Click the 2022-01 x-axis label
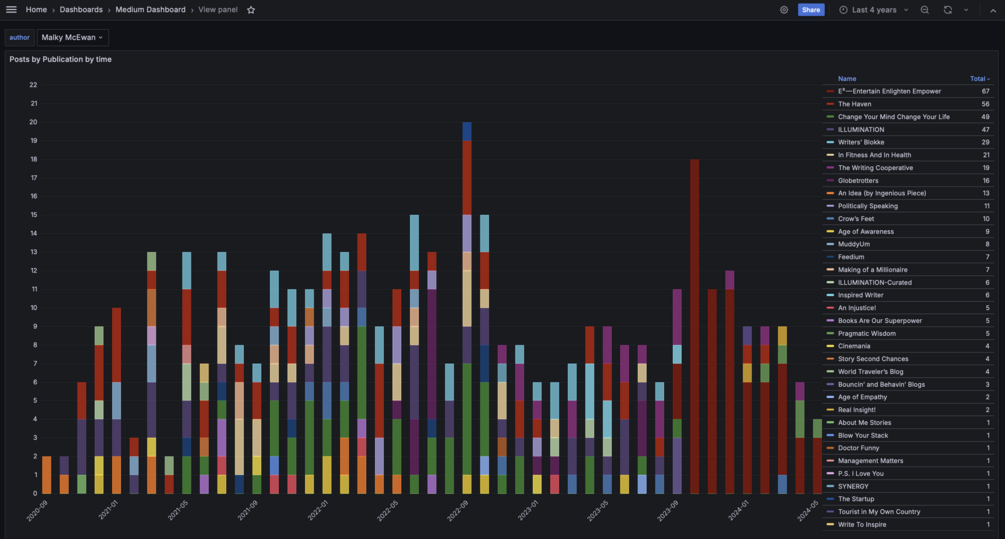Image resolution: width=1005 pixels, height=539 pixels. point(317,510)
